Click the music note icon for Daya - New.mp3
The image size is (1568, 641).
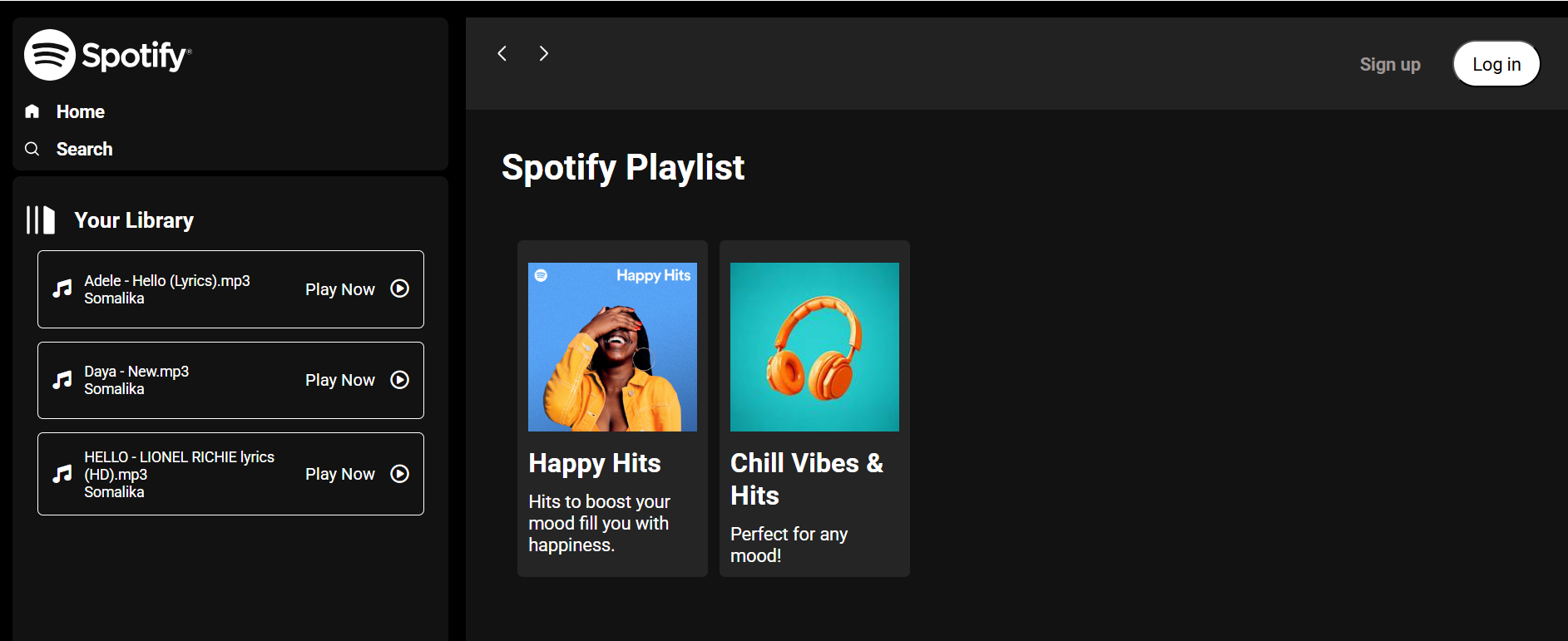click(x=62, y=380)
